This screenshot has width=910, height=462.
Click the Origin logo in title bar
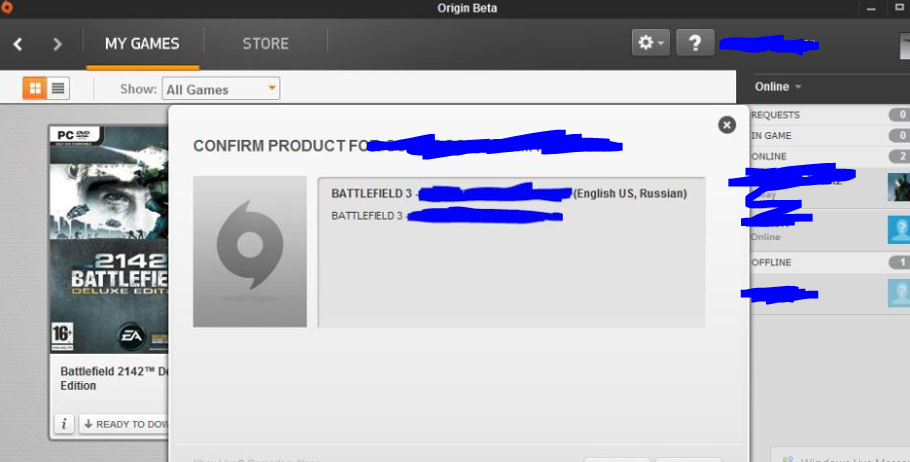point(6,8)
